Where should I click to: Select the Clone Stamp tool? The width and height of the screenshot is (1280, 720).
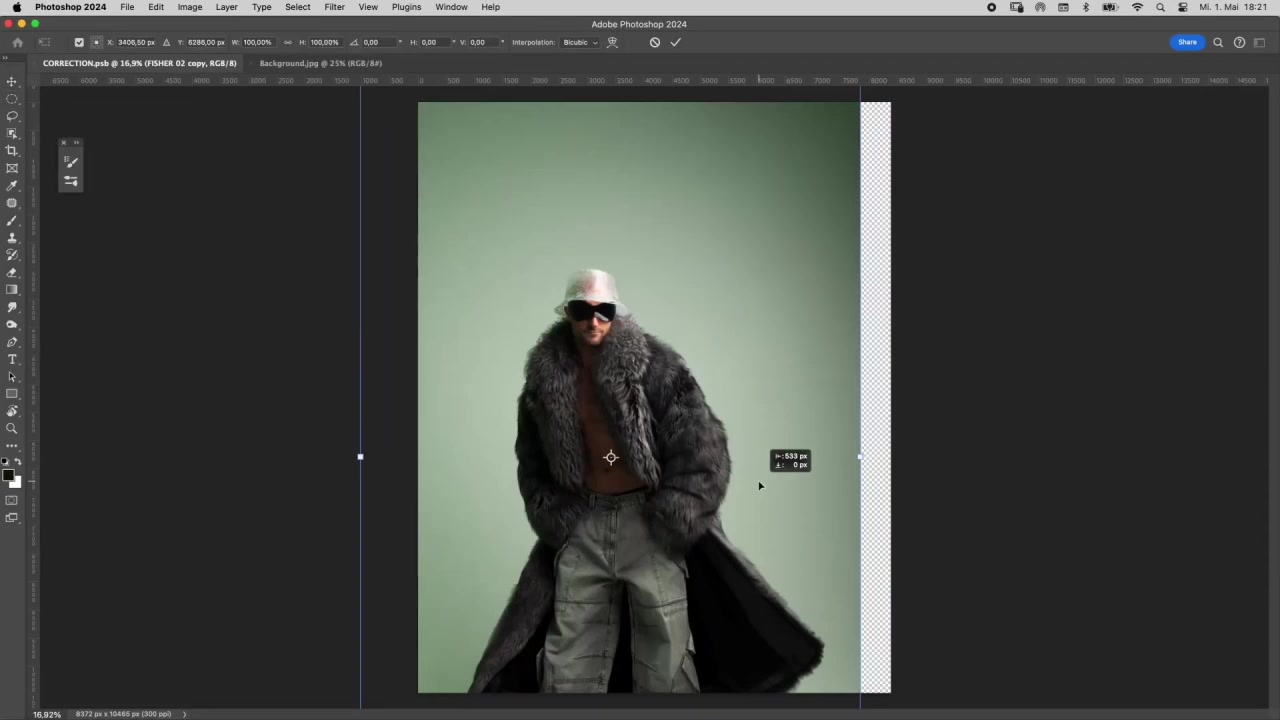[x=12, y=238]
